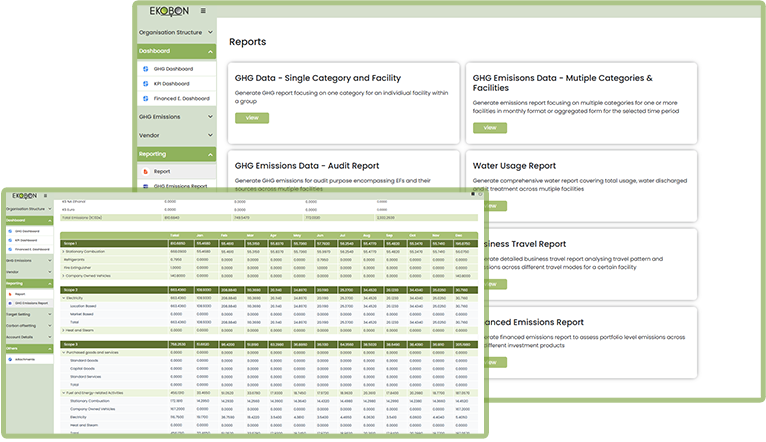Open GHG Dashboard via its sidebar icon
766x442 pixels.
(145, 69)
